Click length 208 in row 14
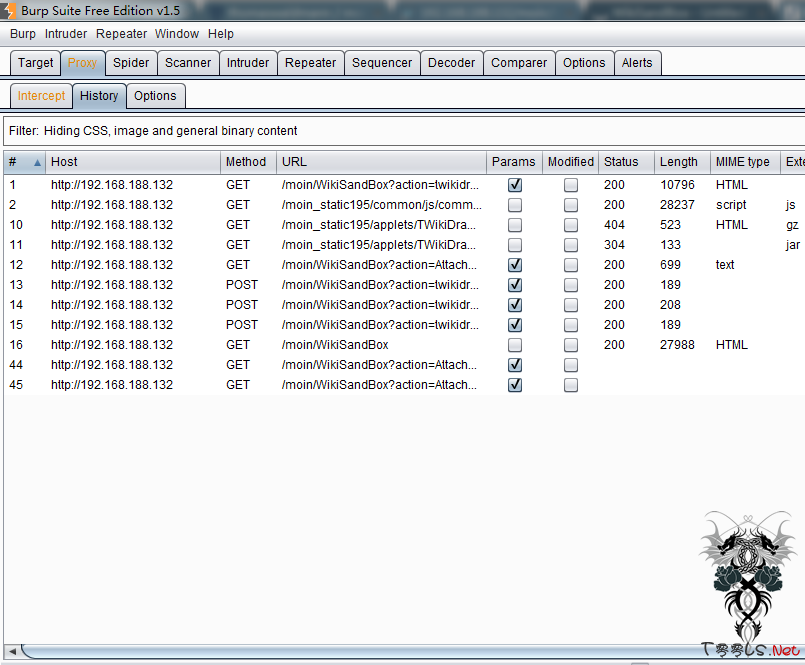Screen dimensions: 805x665 (x=670, y=305)
